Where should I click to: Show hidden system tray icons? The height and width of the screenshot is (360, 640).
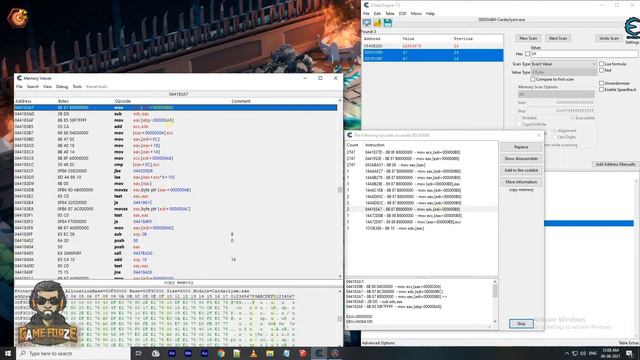click(567, 353)
